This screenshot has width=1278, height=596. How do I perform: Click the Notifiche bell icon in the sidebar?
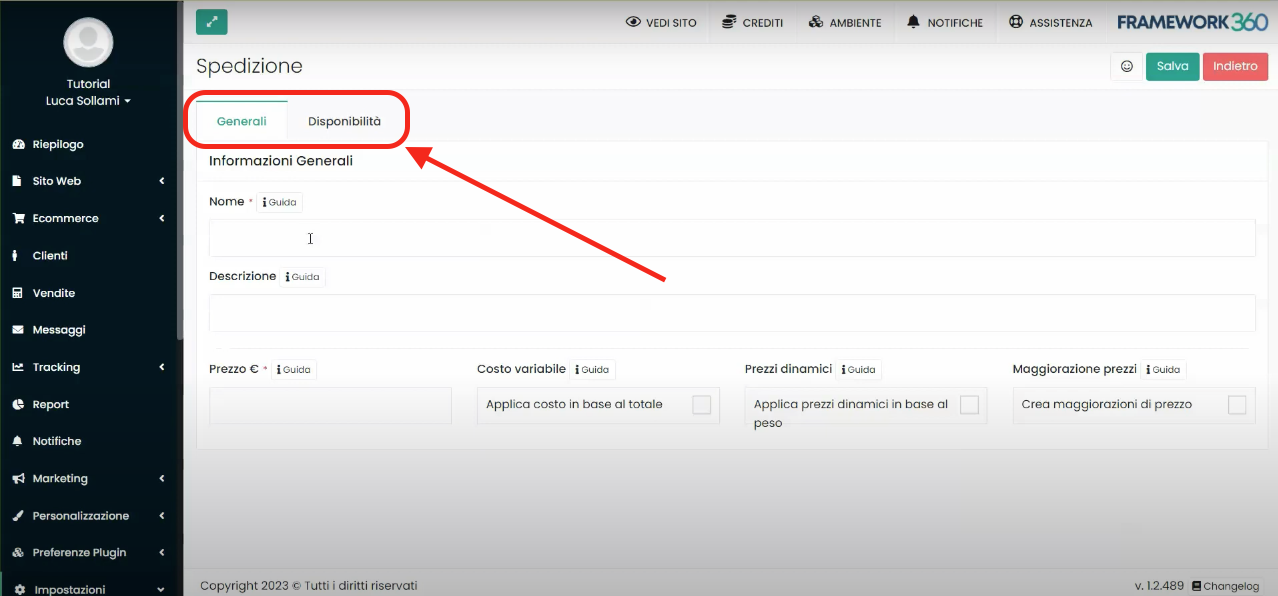click(x=18, y=441)
